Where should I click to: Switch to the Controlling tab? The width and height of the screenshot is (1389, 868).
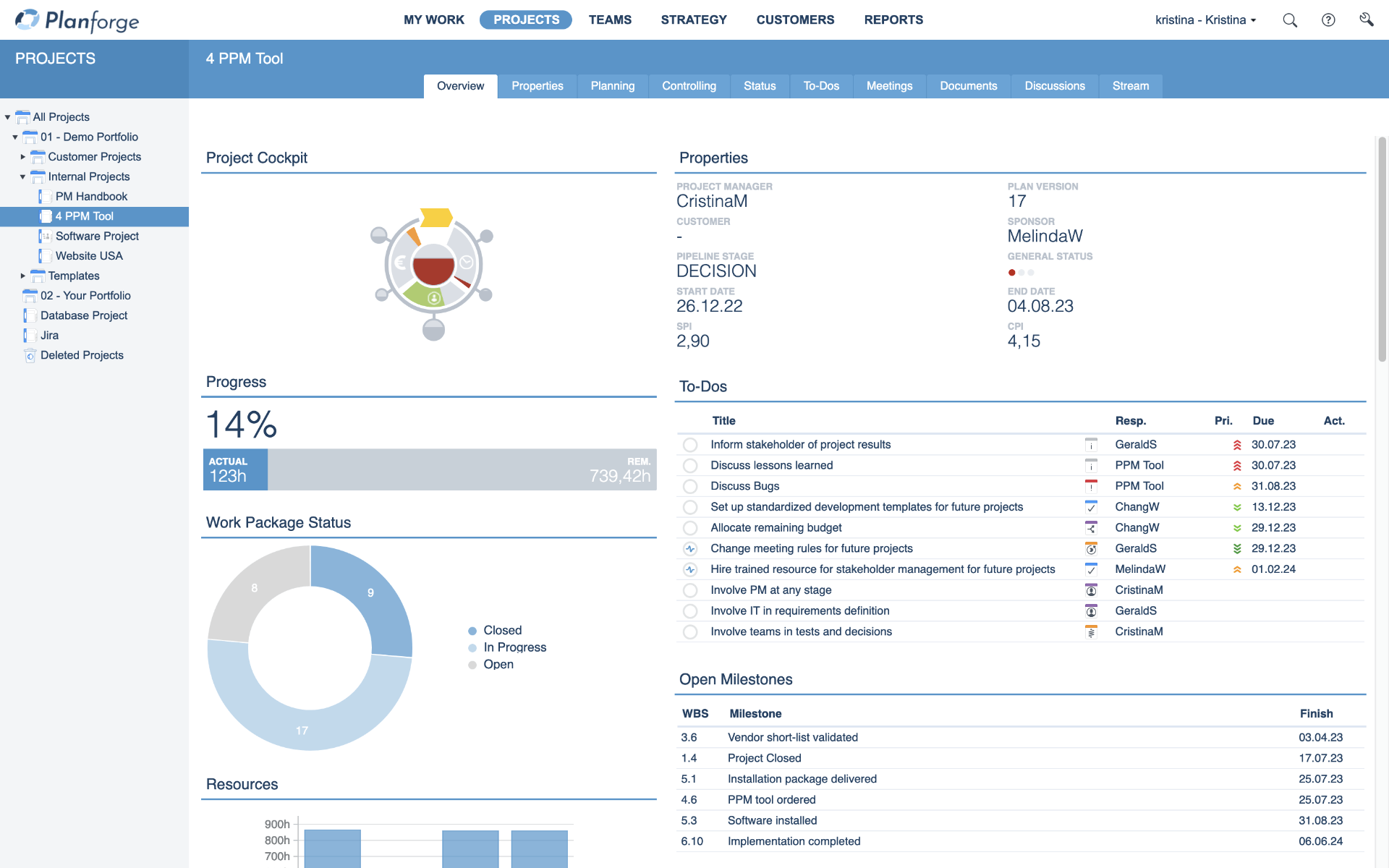pyautogui.click(x=689, y=86)
